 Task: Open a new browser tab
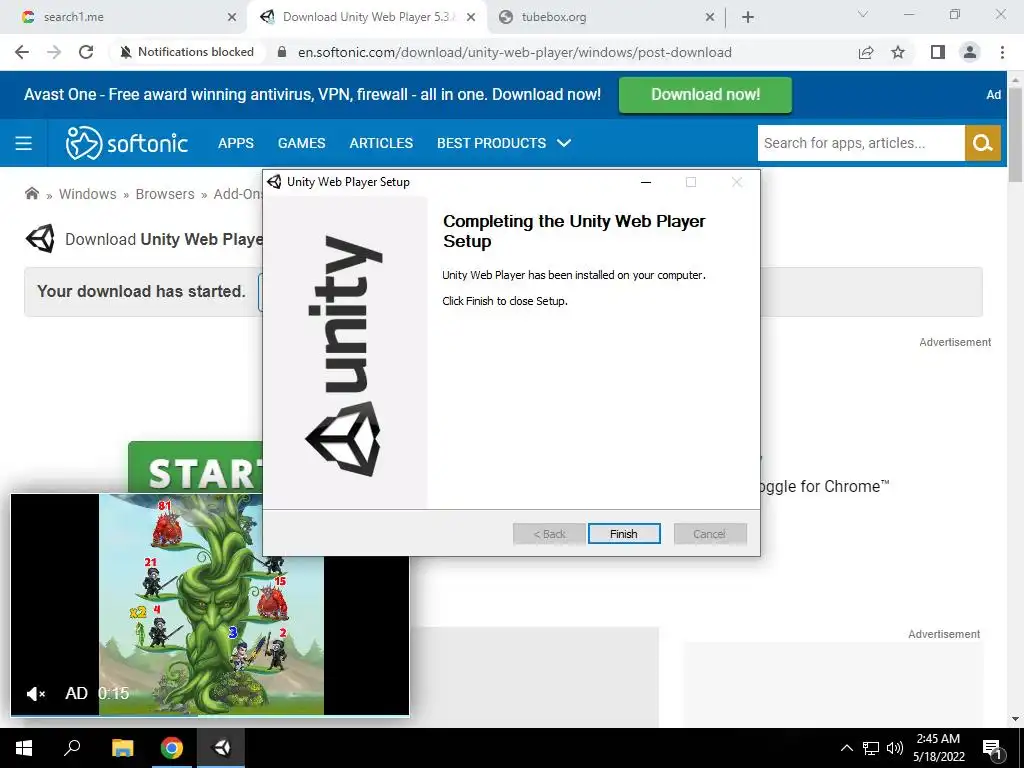pyautogui.click(x=748, y=17)
